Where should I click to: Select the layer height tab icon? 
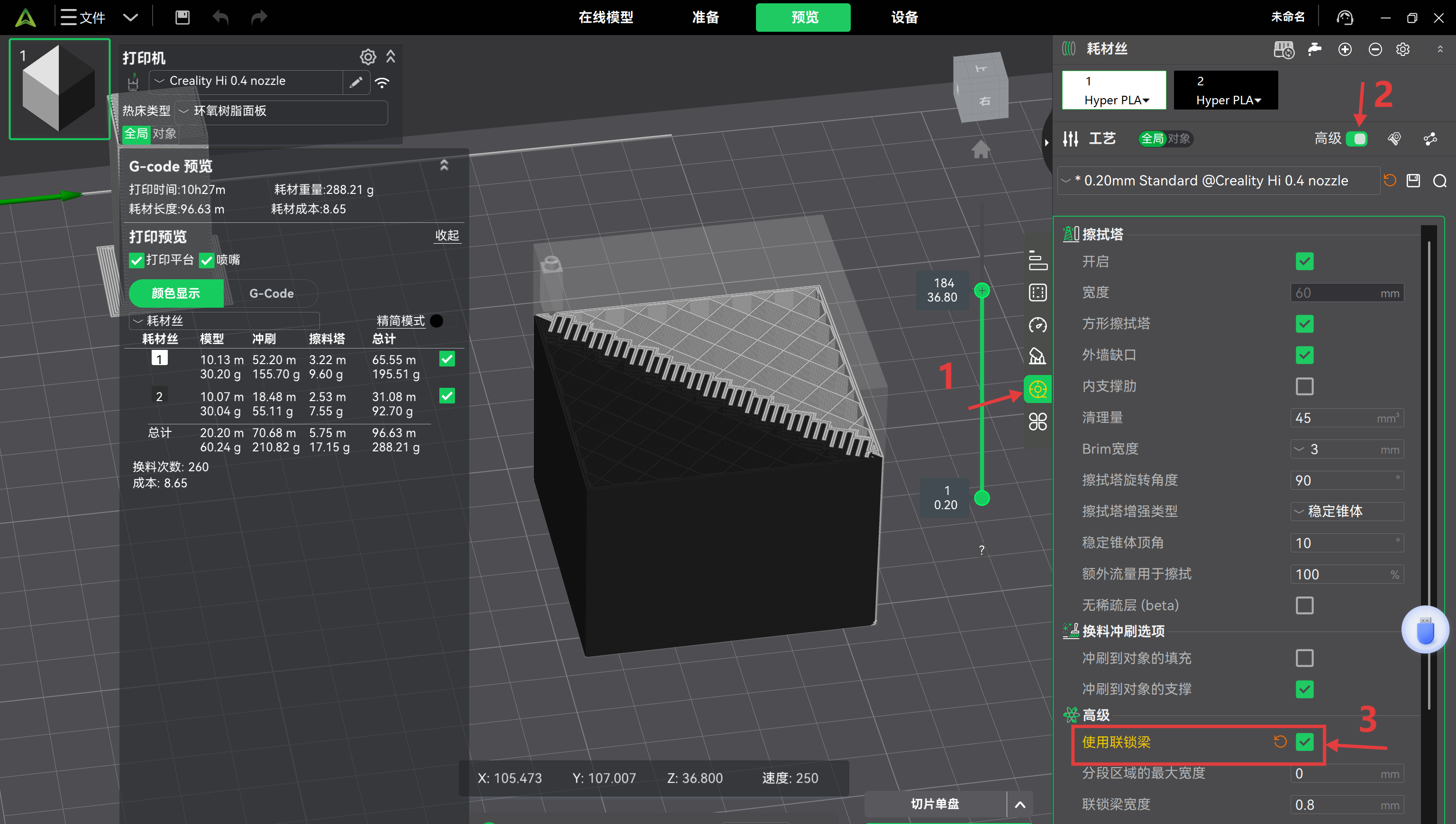[1037, 261]
